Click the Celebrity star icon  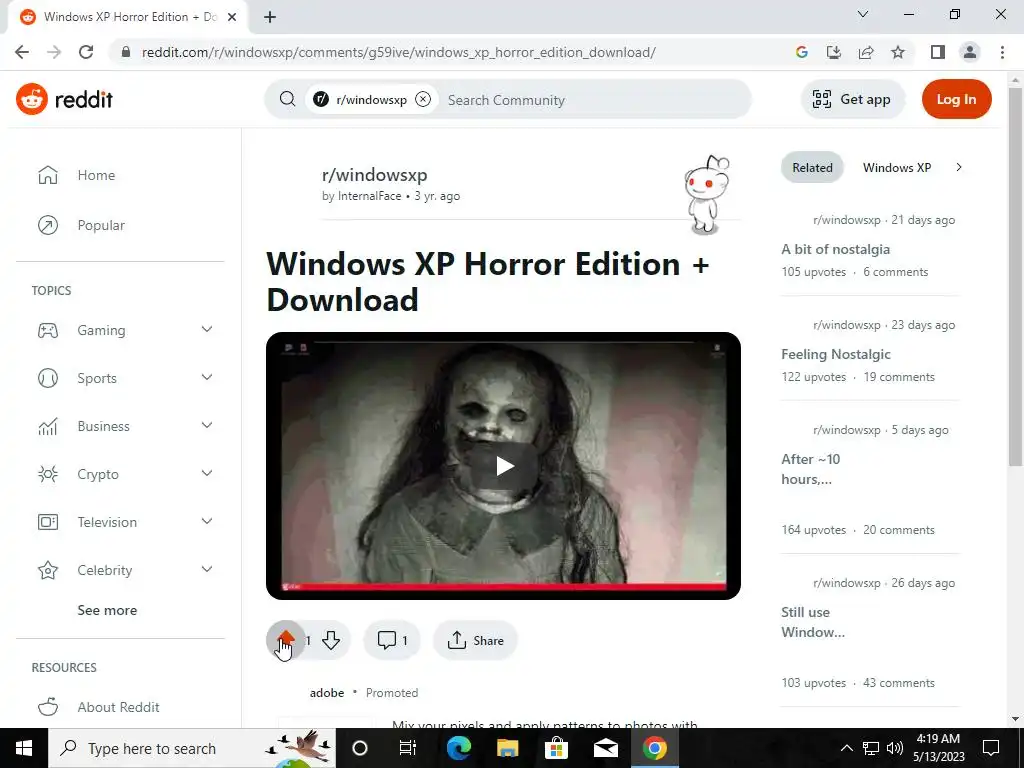tap(48, 570)
